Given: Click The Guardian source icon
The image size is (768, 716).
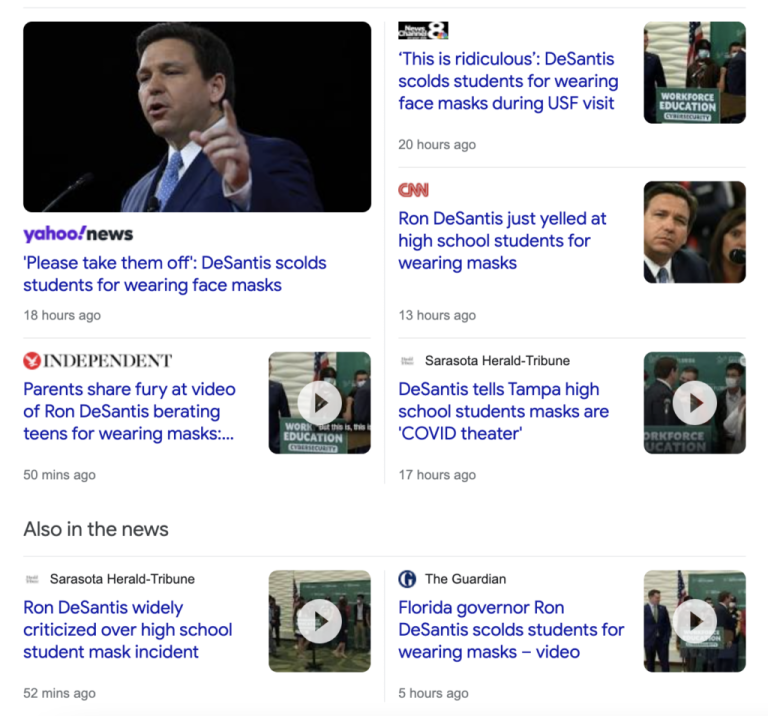Looking at the screenshot, I should coord(407,579).
